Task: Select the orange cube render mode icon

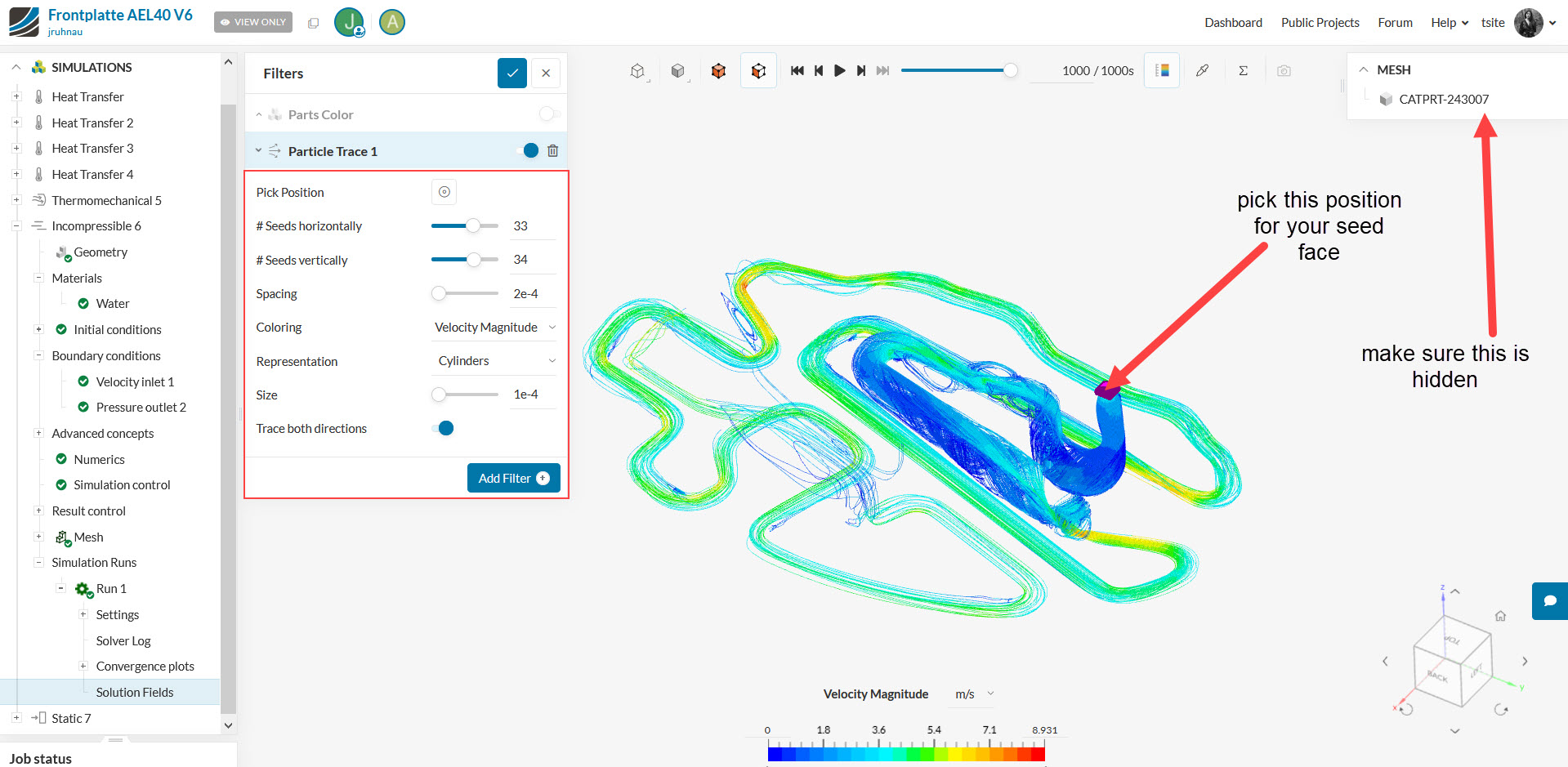Action: click(x=718, y=71)
